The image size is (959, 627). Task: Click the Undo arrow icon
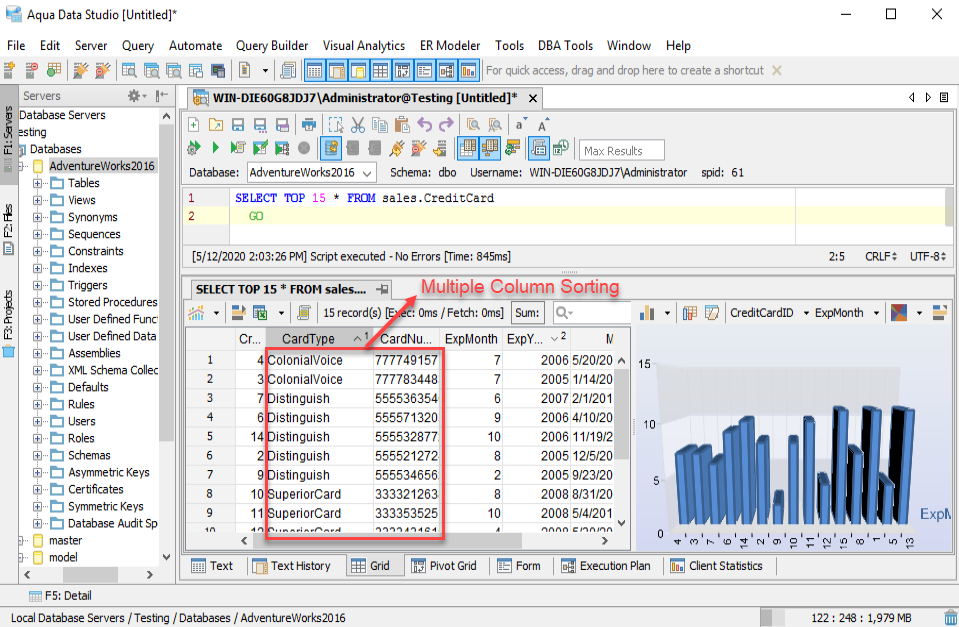pyautogui.click(x=424, y=125)
